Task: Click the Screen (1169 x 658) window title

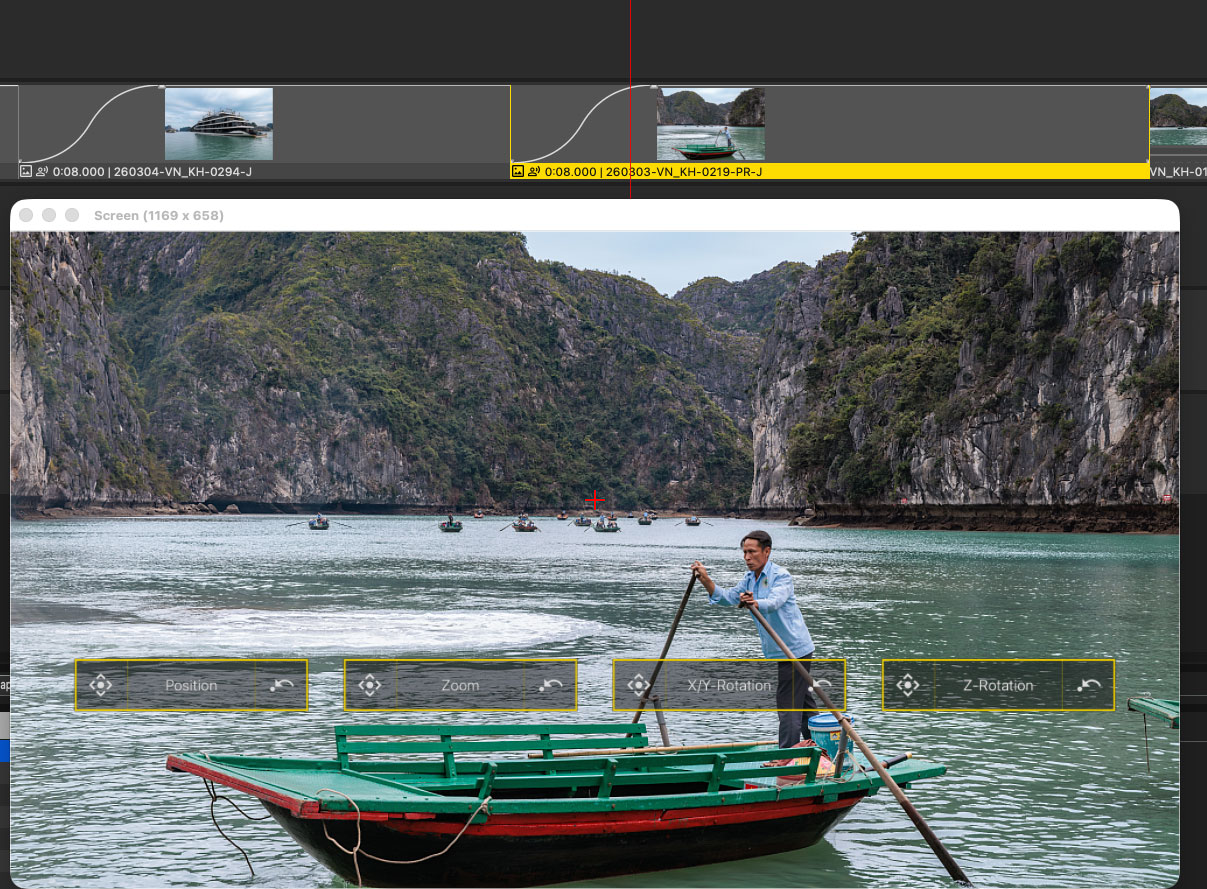Action: tap(159, 215)
